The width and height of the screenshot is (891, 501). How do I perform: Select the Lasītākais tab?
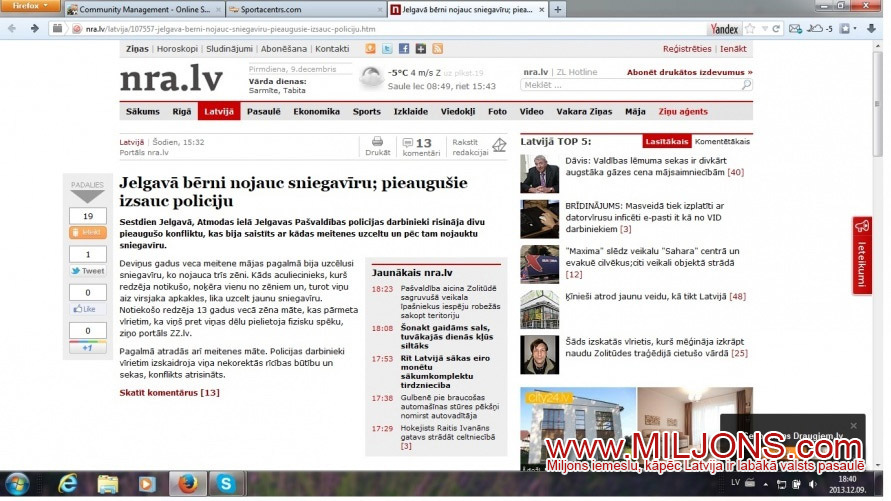pos(667,141)
